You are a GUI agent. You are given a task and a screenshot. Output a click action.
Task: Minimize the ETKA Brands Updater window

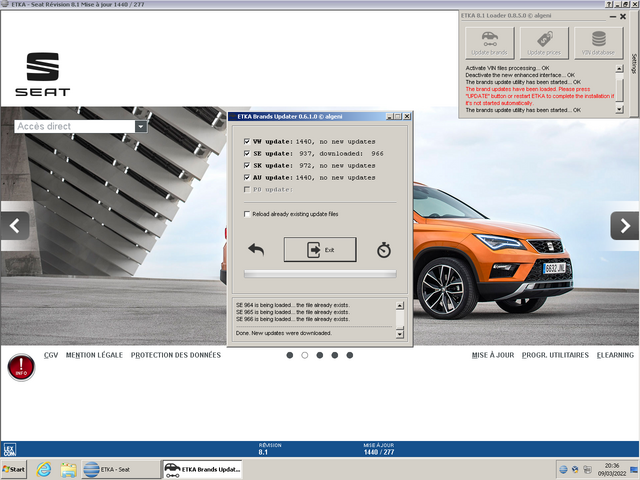tap(389, 116)
